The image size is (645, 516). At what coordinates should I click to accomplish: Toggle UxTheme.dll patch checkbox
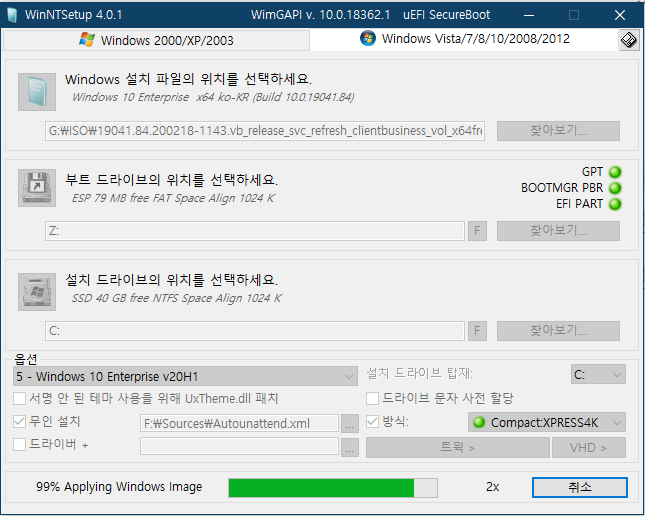(19, 399)
